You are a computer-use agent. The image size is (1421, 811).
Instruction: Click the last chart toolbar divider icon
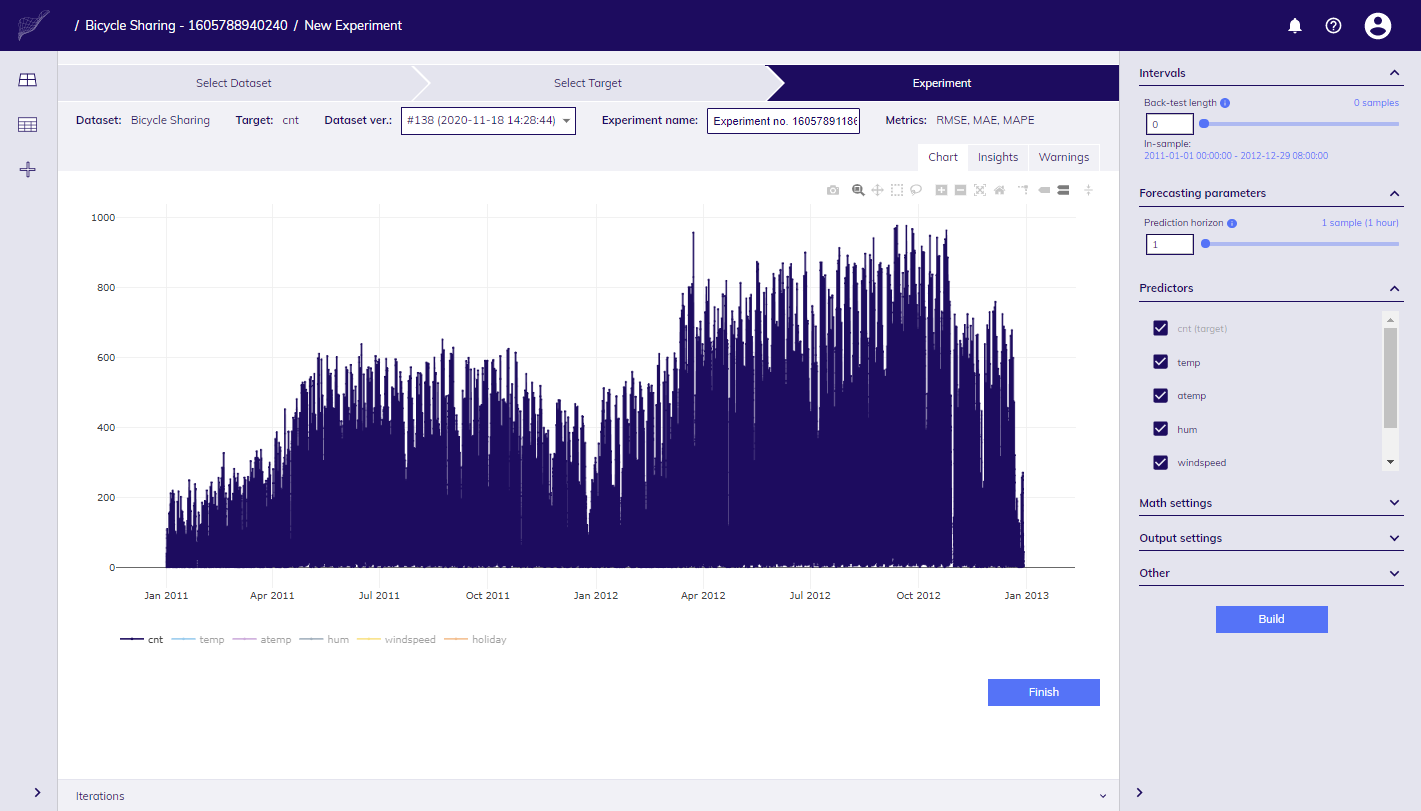[x=1088, y=190]
